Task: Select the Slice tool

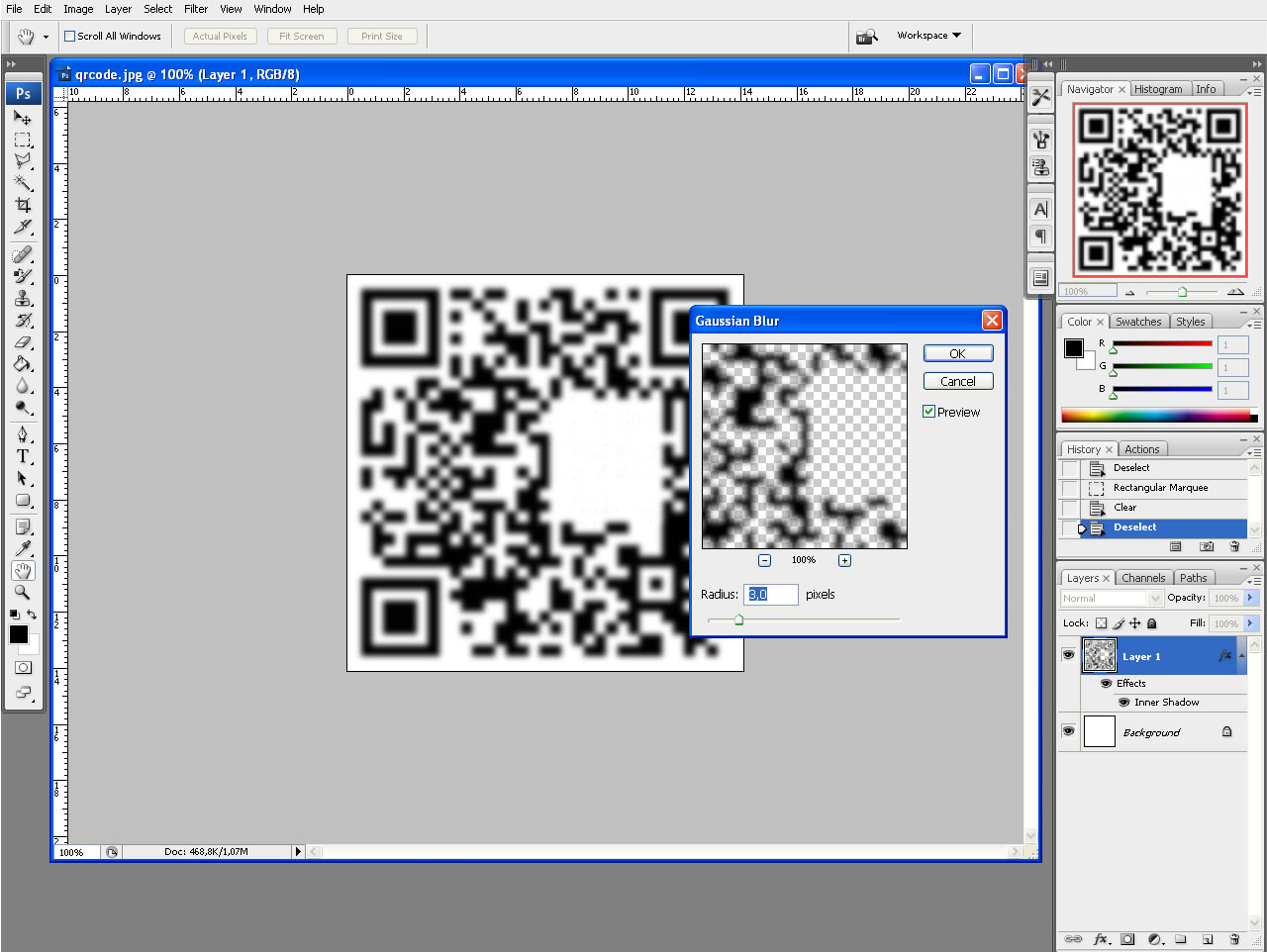Action: 23,227
